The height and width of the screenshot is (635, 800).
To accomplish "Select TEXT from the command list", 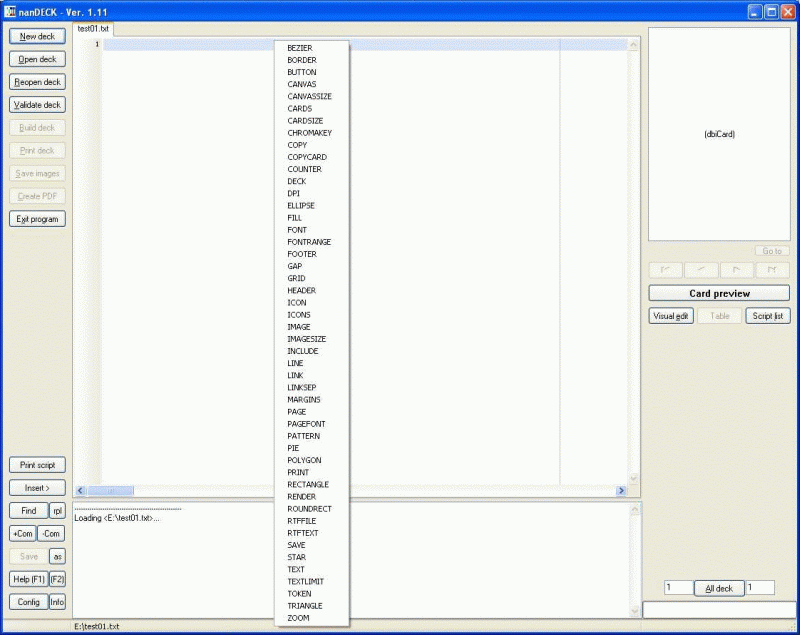I will [296, 570].
